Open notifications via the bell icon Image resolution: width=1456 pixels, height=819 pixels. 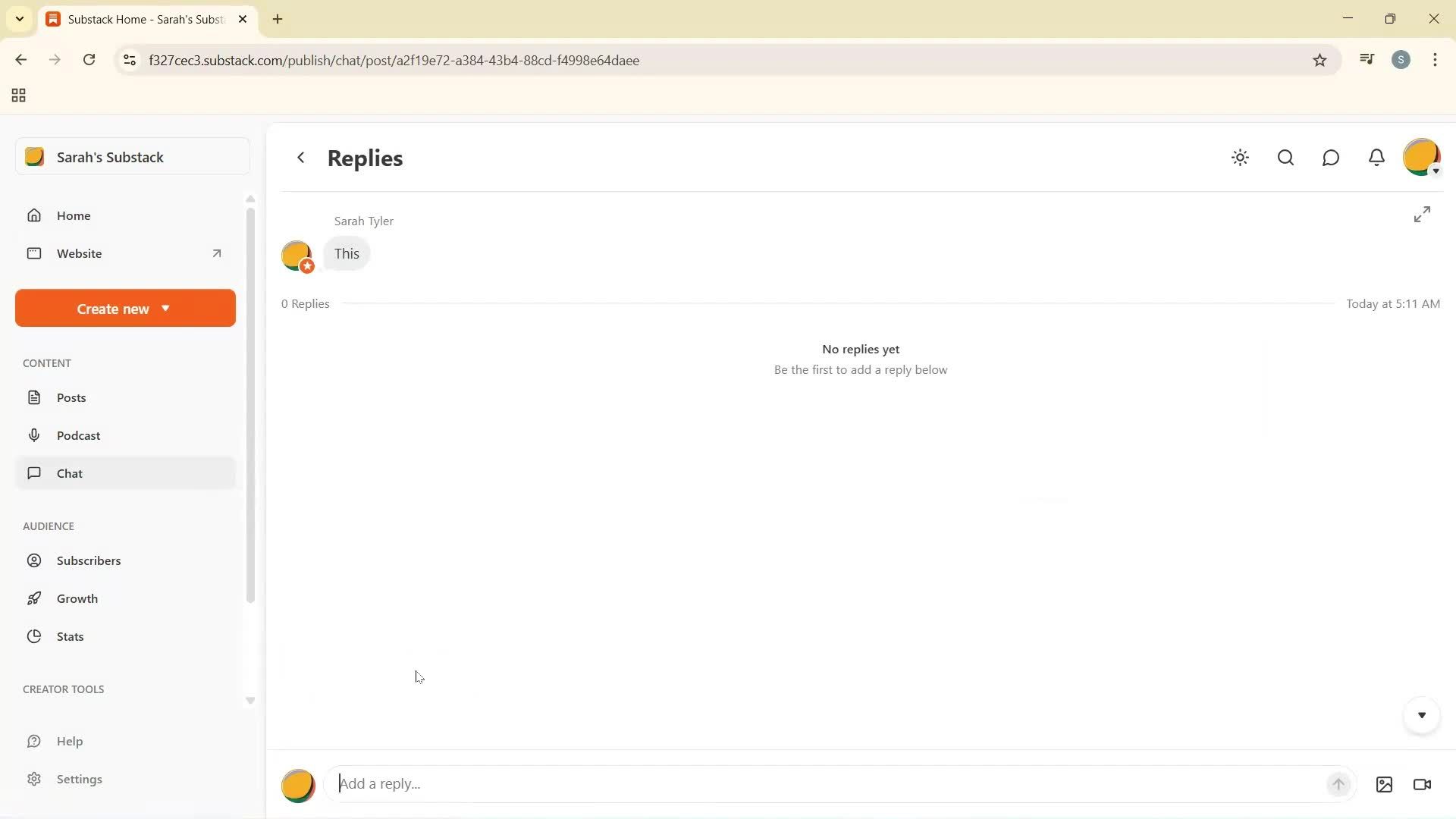[x=1376, y=158]
